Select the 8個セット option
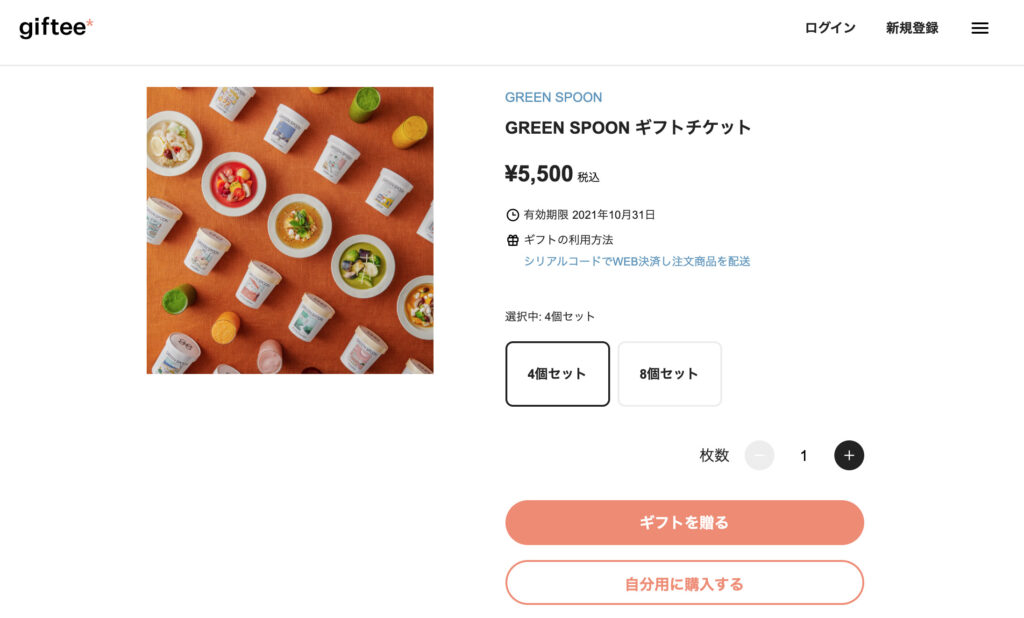This screenshot has height=618, width=1024. [669, 373]
